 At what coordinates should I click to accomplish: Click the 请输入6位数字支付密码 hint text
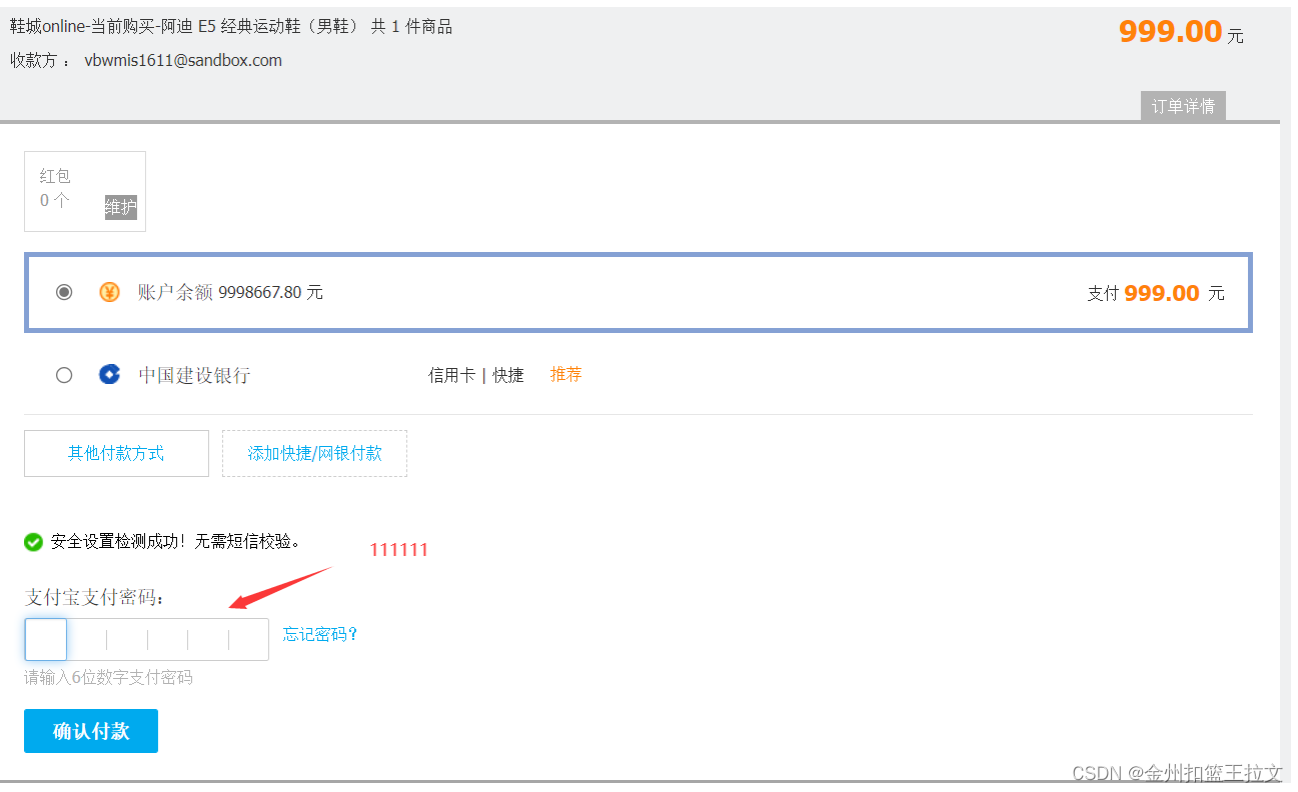pyautogui.click(x=108, y=678)
